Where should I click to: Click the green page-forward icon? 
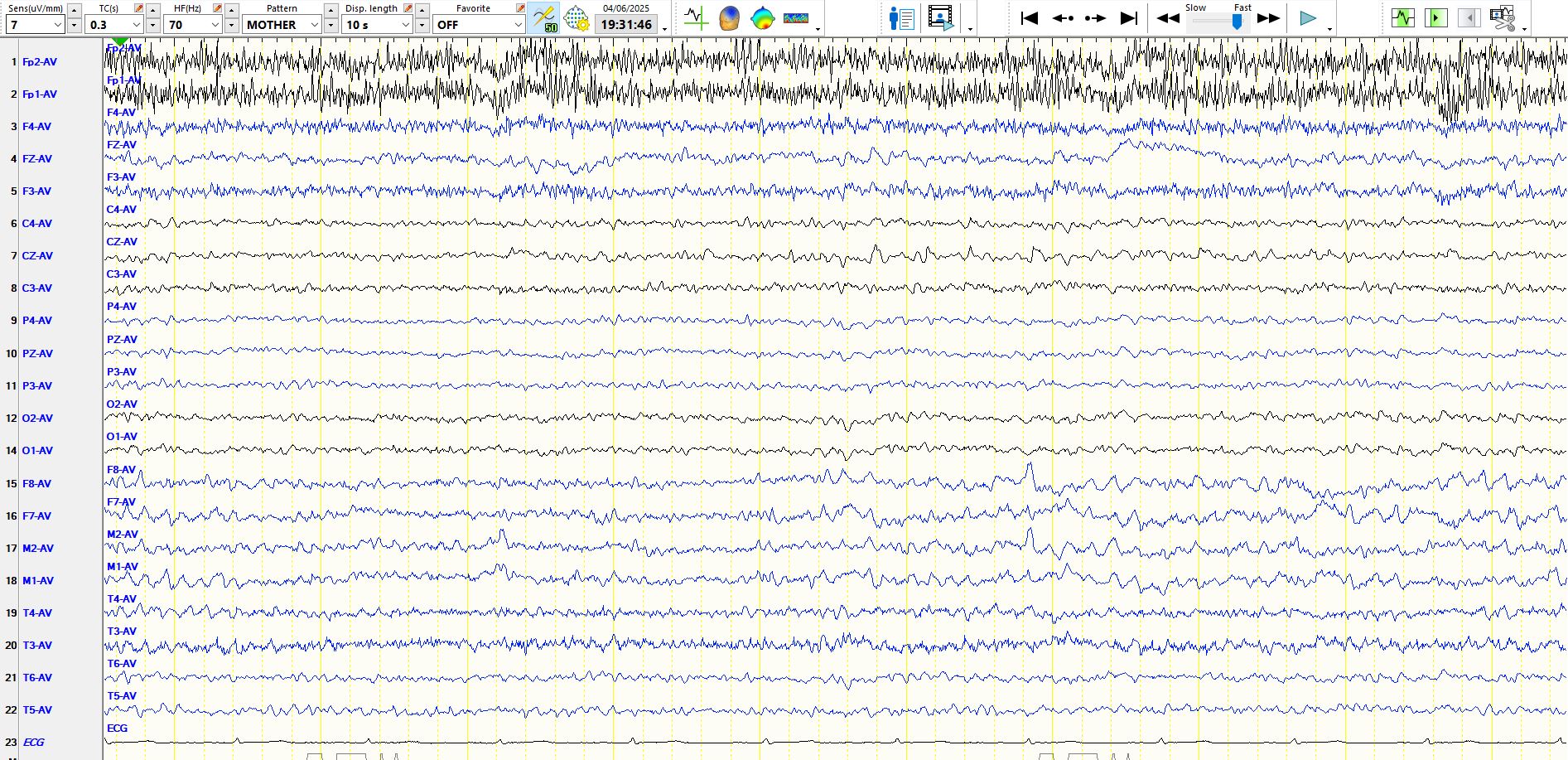coord(1436,18)
